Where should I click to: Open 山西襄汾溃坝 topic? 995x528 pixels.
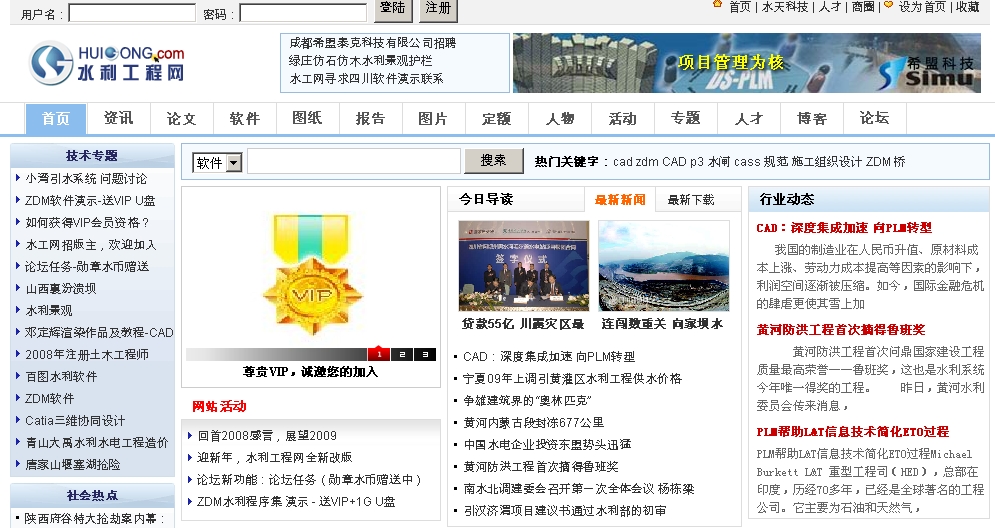tap(61, 289)
